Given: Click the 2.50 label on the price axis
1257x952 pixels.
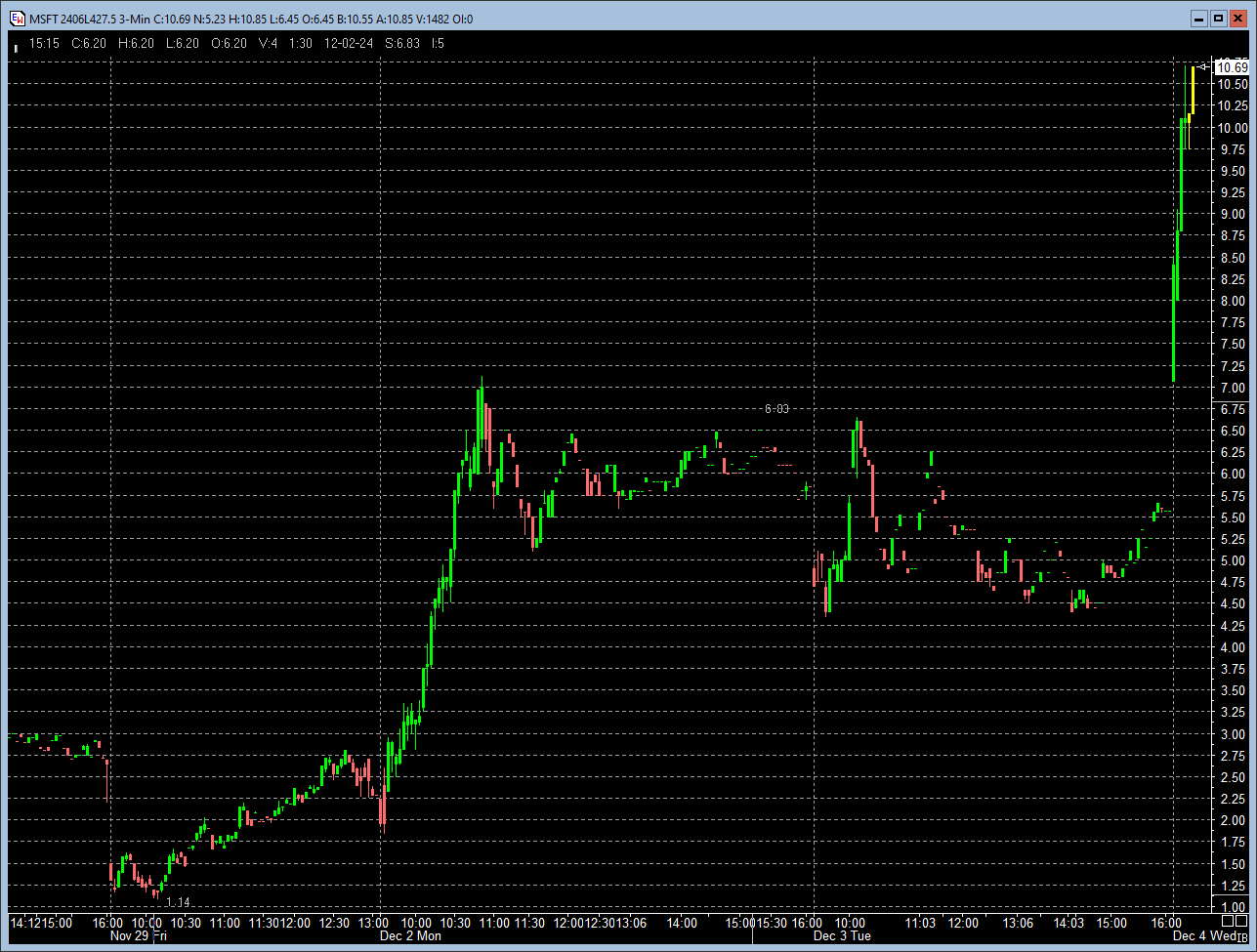Looking at the screenshot, I should [1233, 777].
